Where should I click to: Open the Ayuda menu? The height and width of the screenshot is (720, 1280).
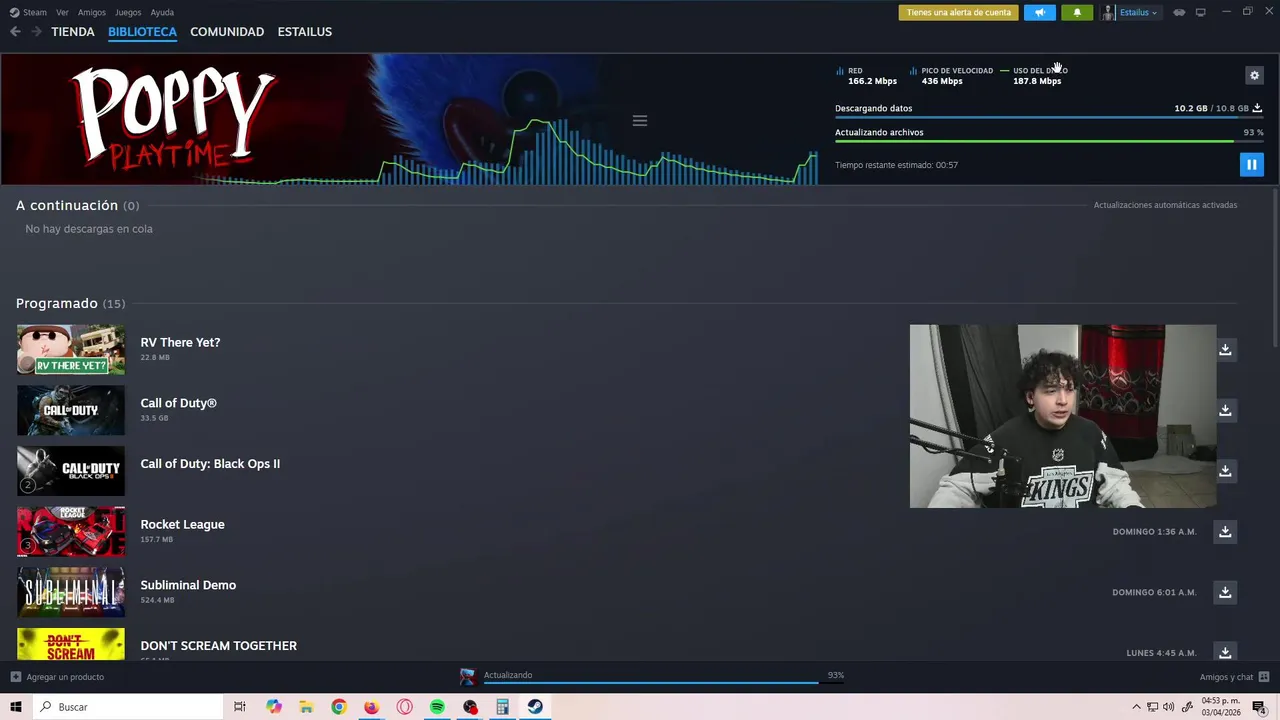(x=162, y=12)
